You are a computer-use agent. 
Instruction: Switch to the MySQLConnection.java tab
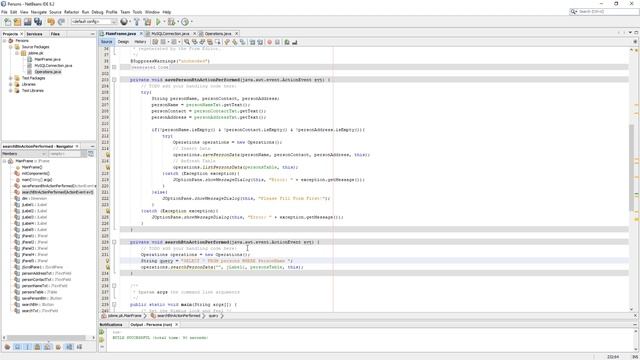170,33
